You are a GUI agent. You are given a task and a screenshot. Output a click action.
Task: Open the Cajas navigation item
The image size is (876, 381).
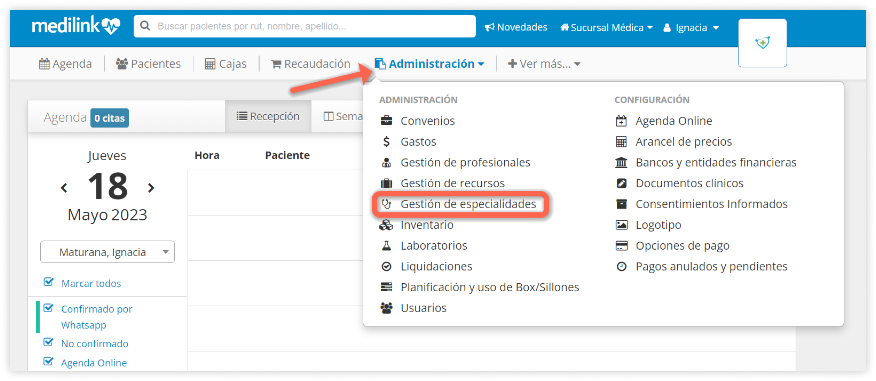pyautogui.click(x=225, y=64)
